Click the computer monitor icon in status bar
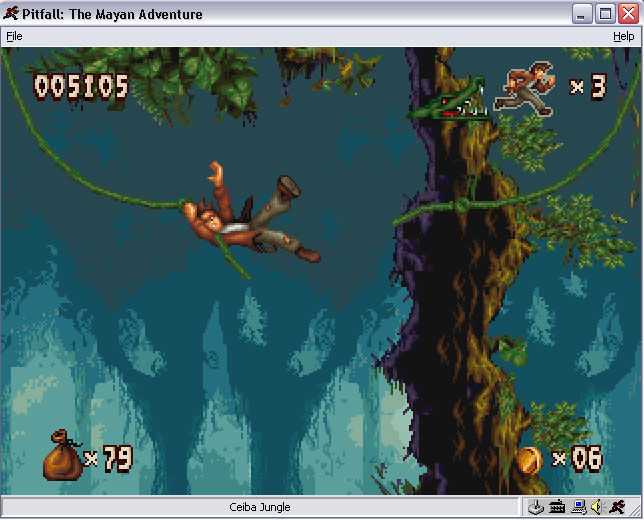This screenshot has height=520, width=644. pos(578,507)
